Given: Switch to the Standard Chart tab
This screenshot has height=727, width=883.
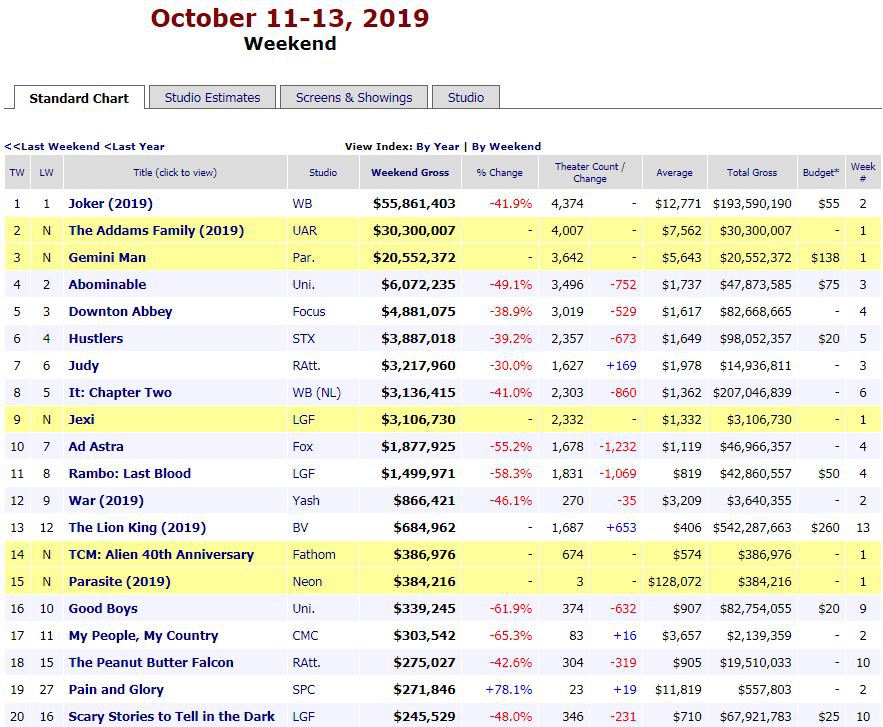Looking at the screenshot, I should pos(79,98).
